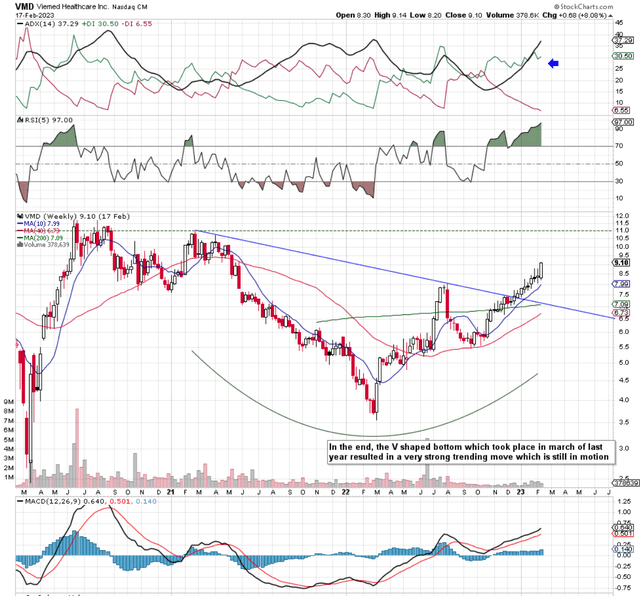640x596 pixels.
Task: Click the 6.55 -DI tag on right axis
Action: click(623, 111)
